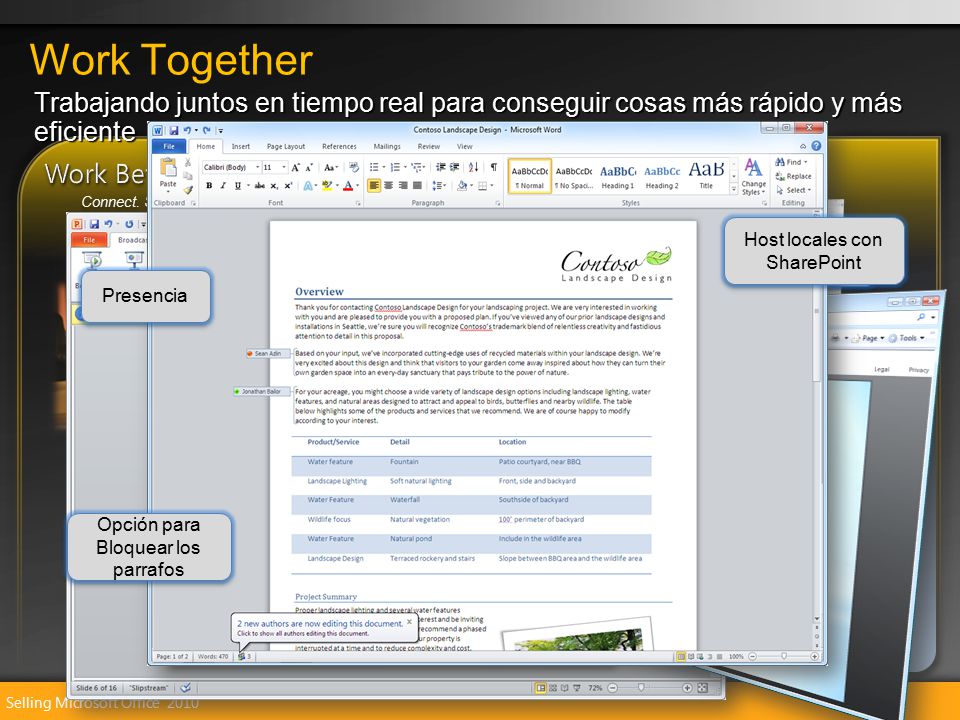Click the Paste icon in Word's Clipboard group
960x720 pixels.
click(168, 167)
